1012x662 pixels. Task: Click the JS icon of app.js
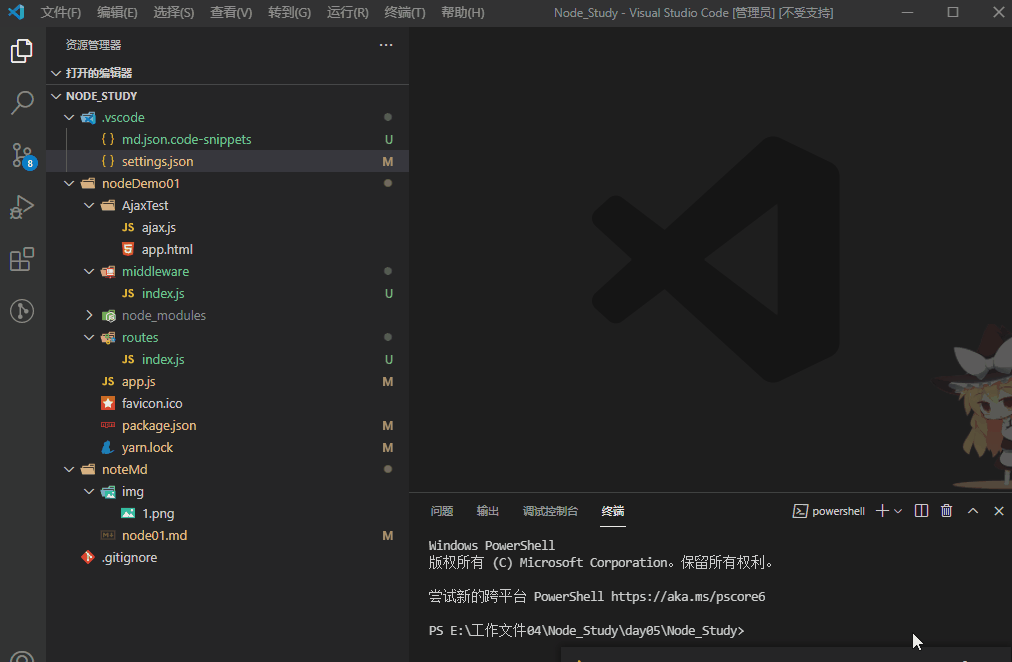[x=108, y=381]
